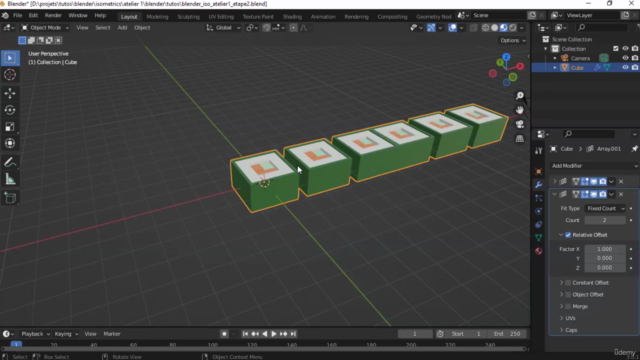Image resolution: width=640 pixels, height=360 pixels.
Task: Remove the second Array modifier
Action: click(621, 194)
